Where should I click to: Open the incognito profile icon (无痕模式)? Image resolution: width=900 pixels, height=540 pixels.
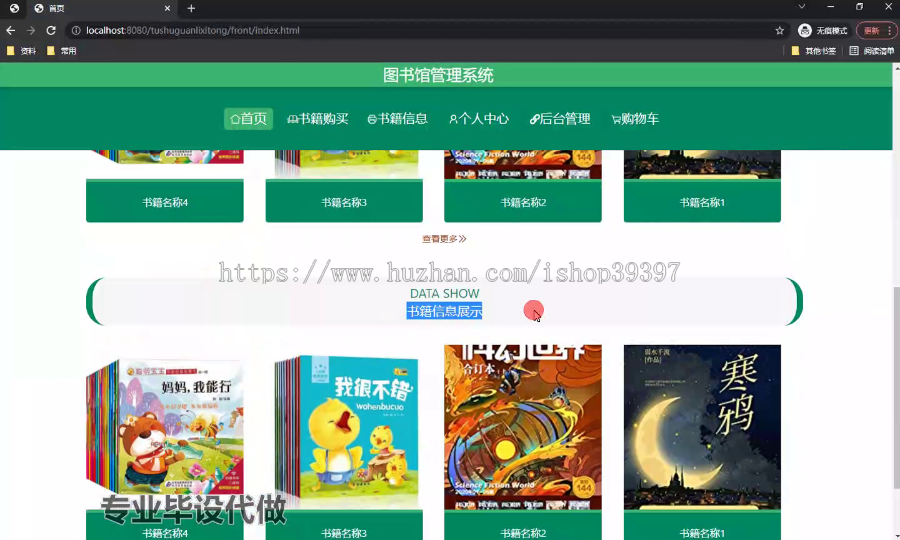pyautogui.click(x=823, y=30)
